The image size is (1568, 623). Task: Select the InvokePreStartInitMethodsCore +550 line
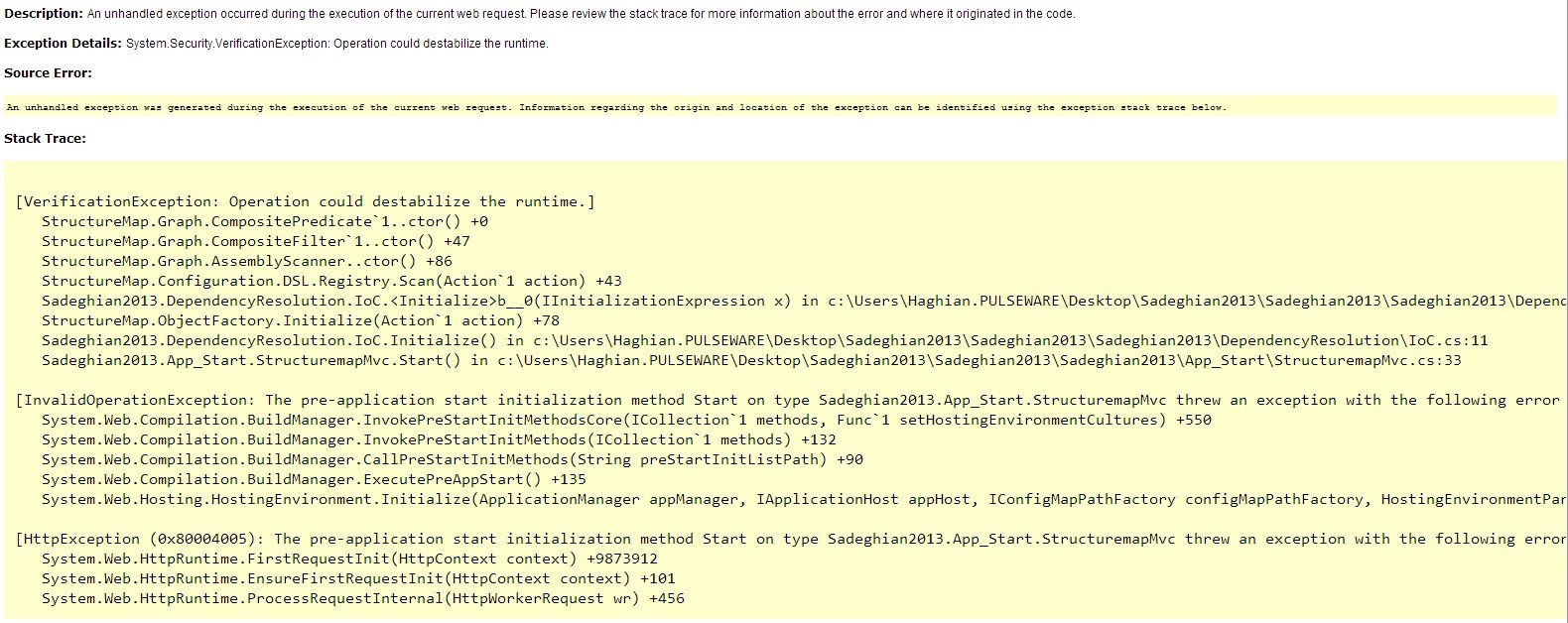pos(625,420)
